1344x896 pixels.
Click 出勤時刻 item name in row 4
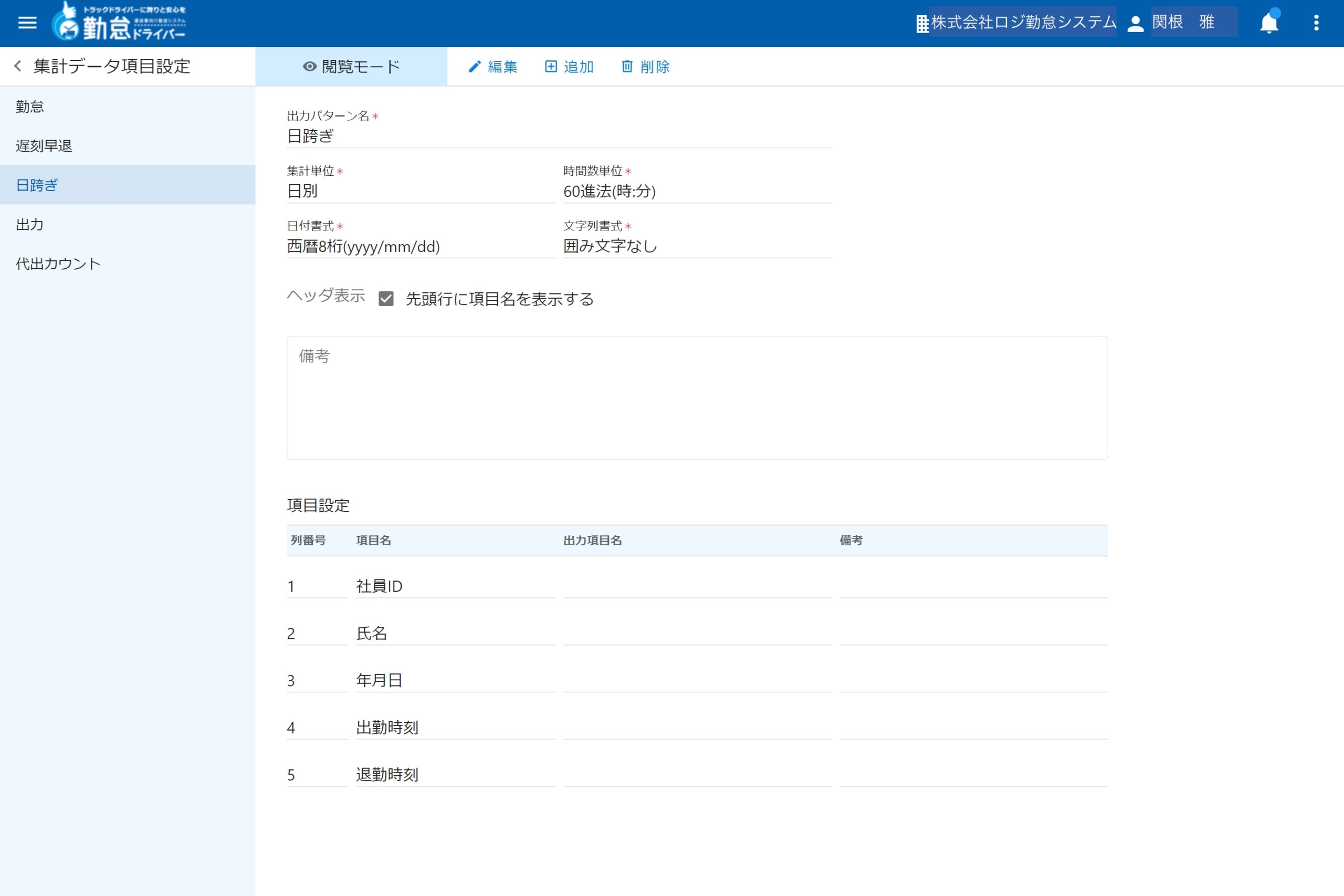tap(455, 728)
